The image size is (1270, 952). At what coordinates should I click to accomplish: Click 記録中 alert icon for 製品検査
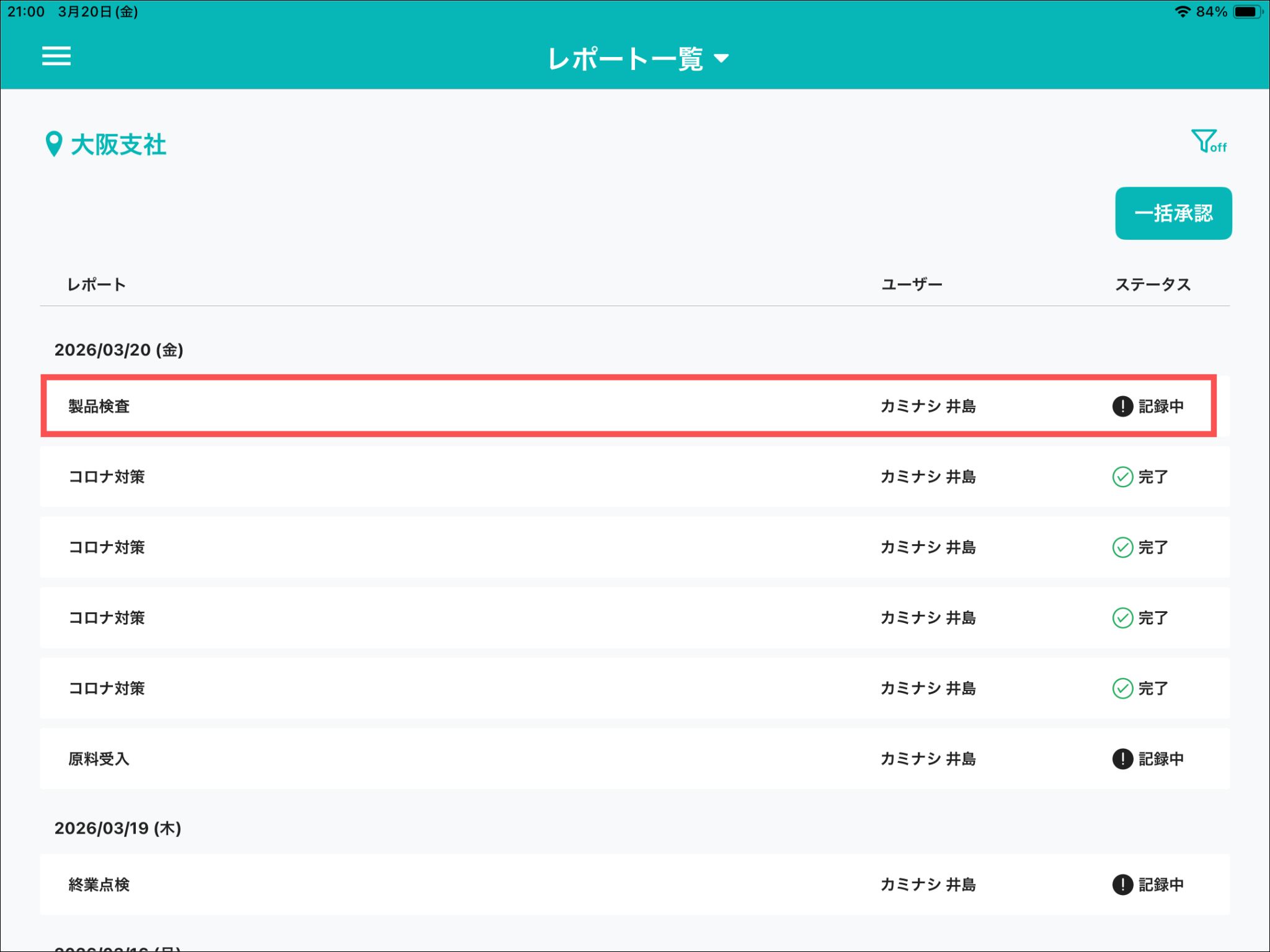click(1122, 407)
